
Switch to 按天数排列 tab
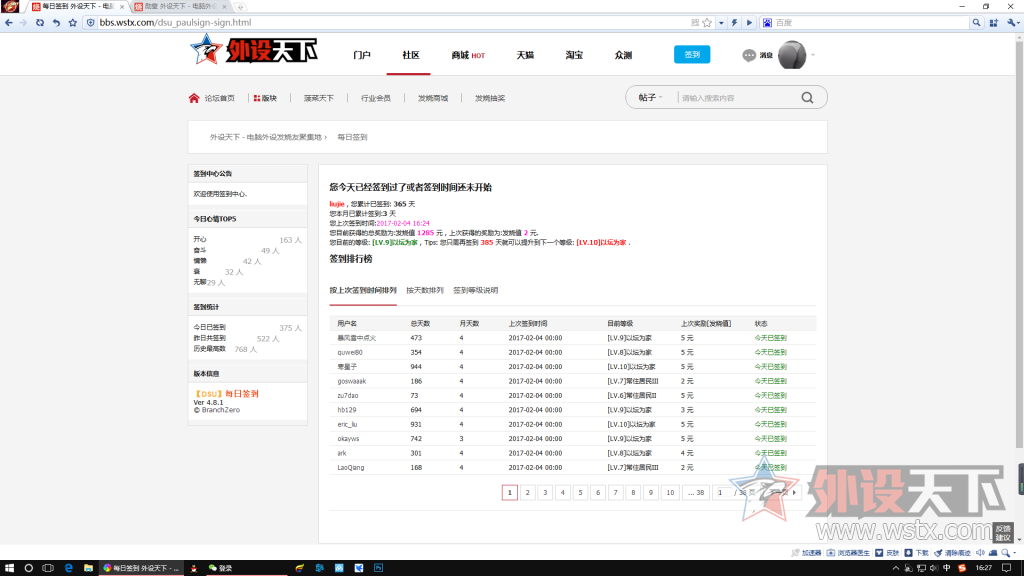click(x=424, y=290)
